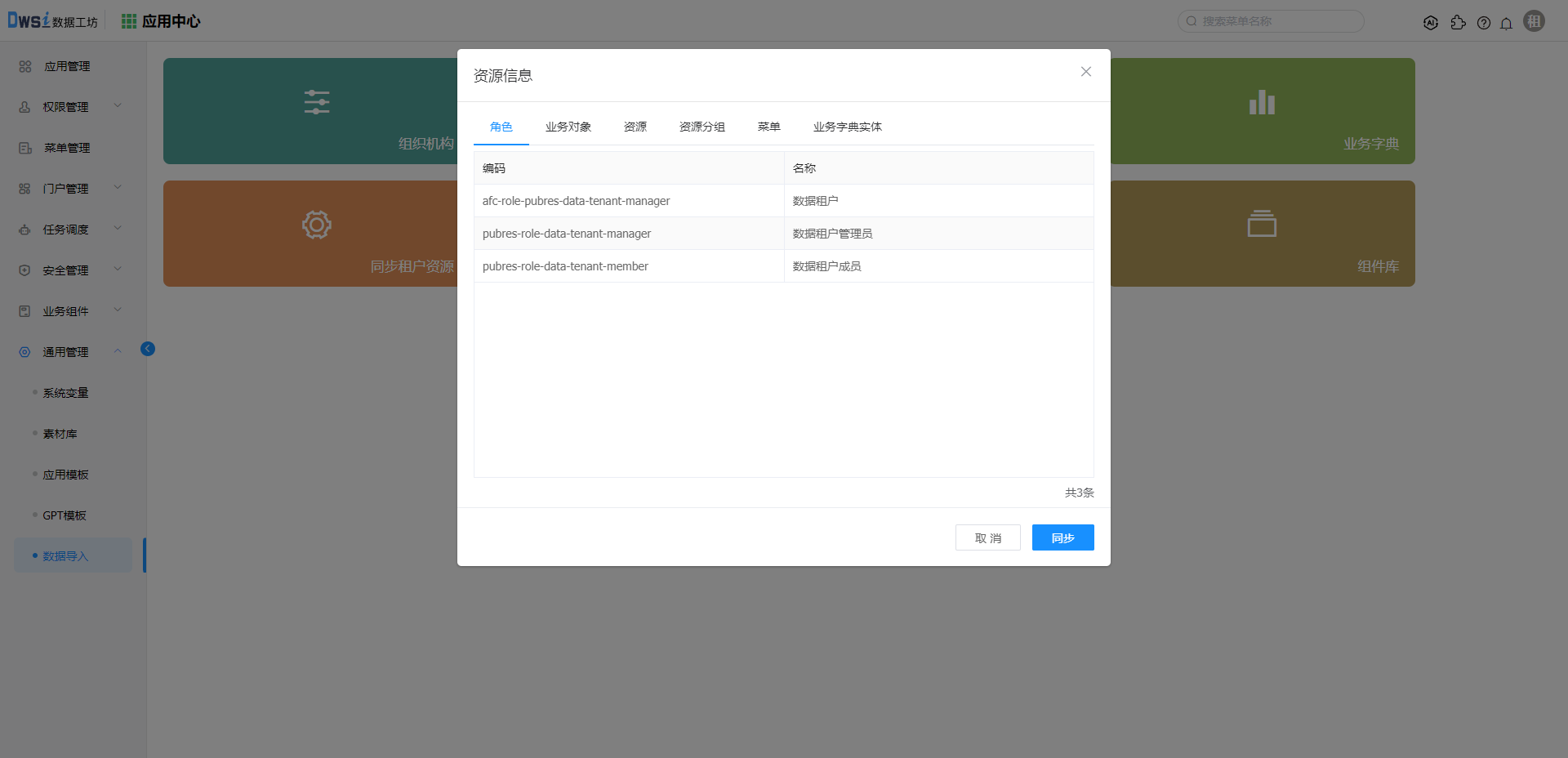Expand the 权限管理 sidebar menu
Screen dimensions: 1568x758
66,107
